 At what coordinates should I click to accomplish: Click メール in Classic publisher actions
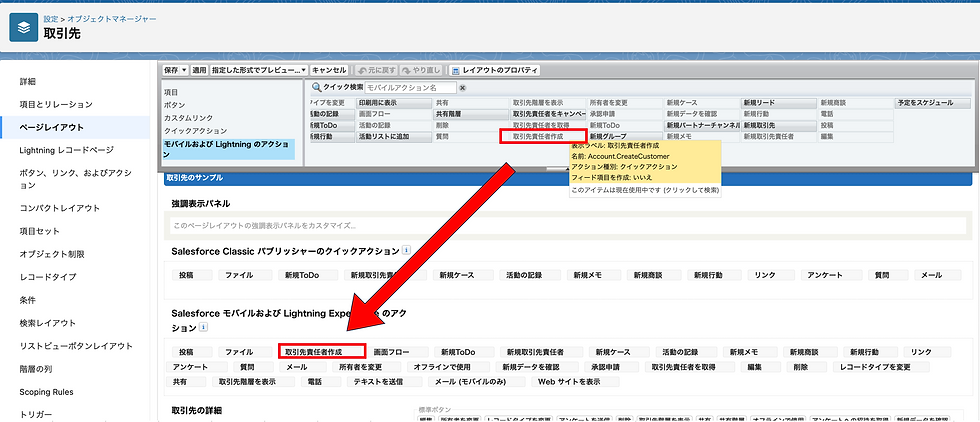click(x=937, y=275)
